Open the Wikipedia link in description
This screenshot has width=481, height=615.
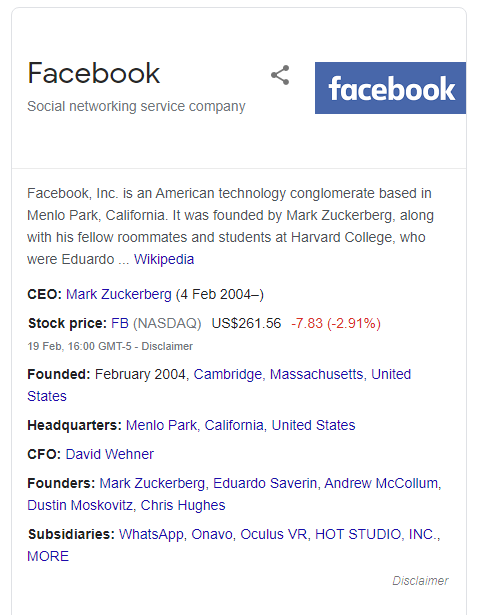pyautogui.click(x=164, y=259)
